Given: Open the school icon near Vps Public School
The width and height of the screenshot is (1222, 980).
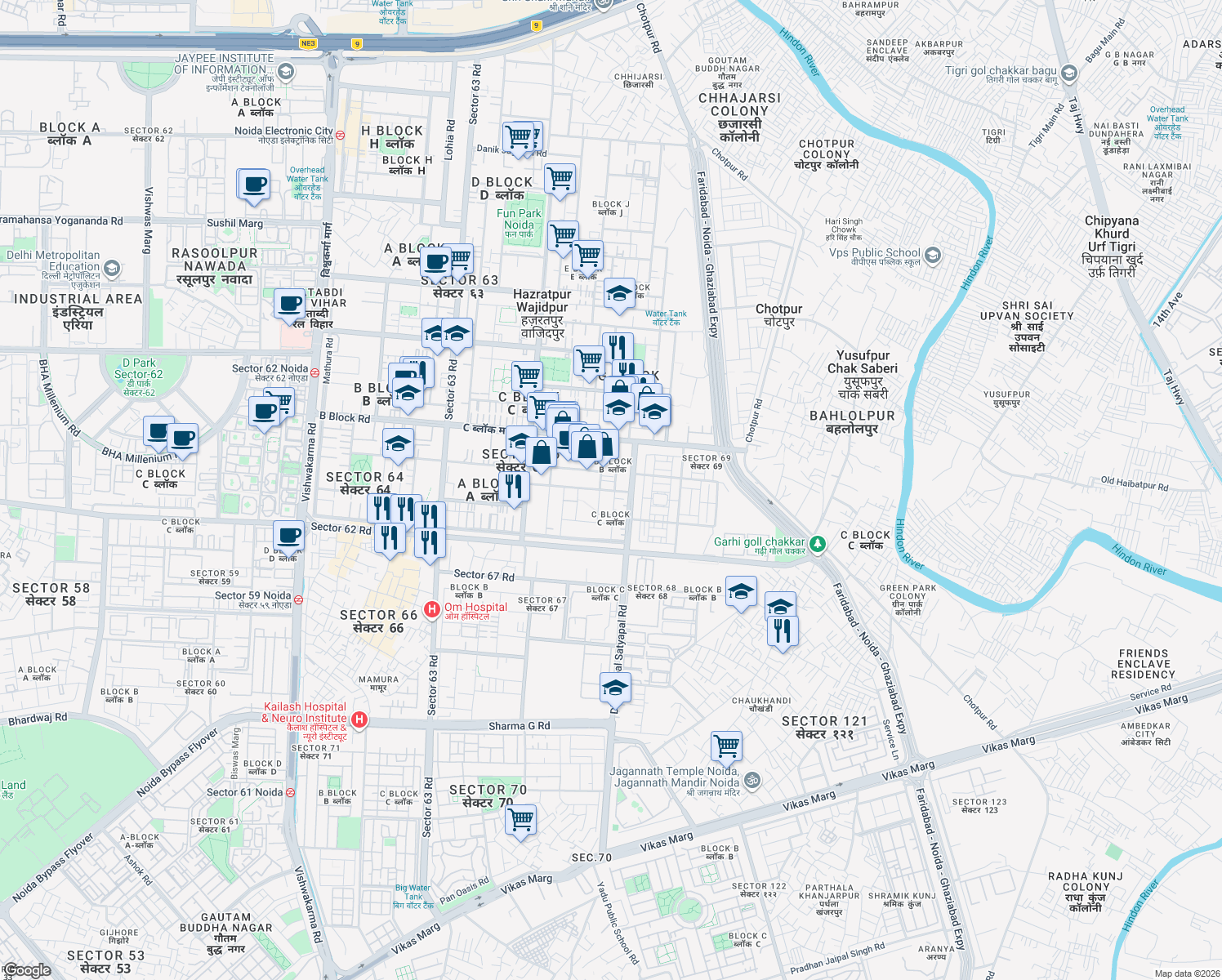Looking at the screenshot, I should click(x=931, y=256).
